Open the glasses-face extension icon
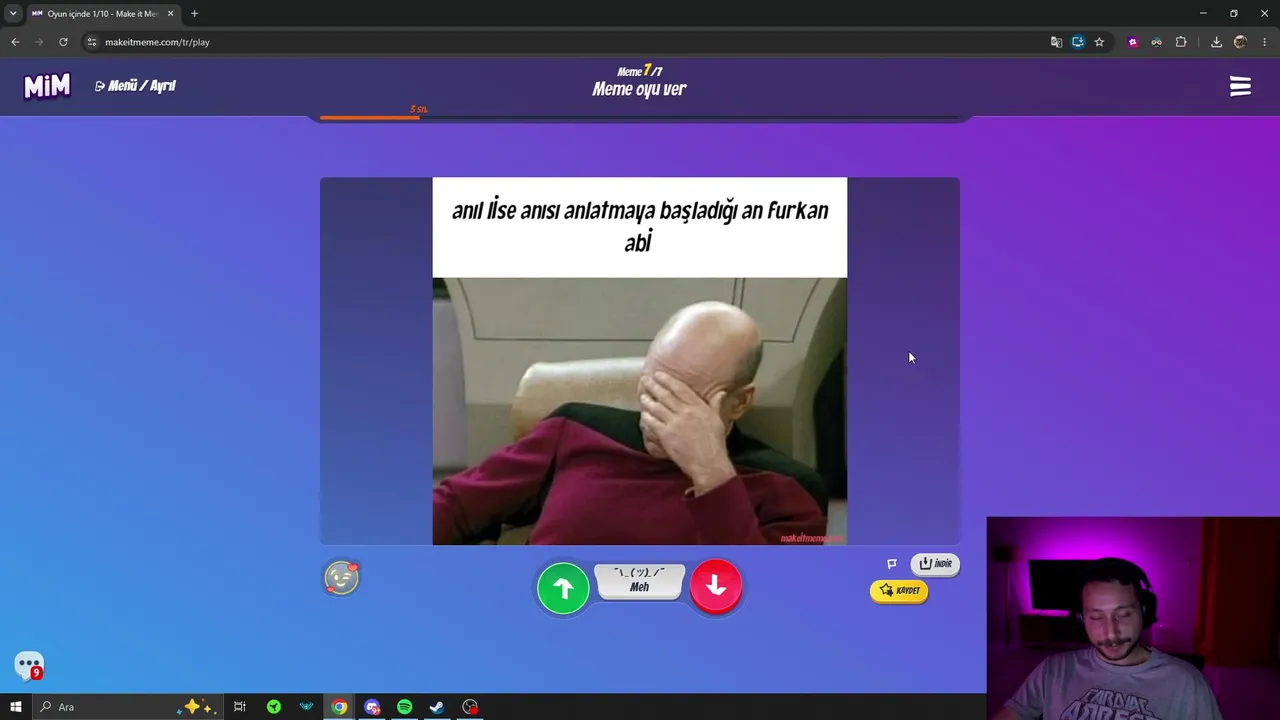 click(1156, 42)
